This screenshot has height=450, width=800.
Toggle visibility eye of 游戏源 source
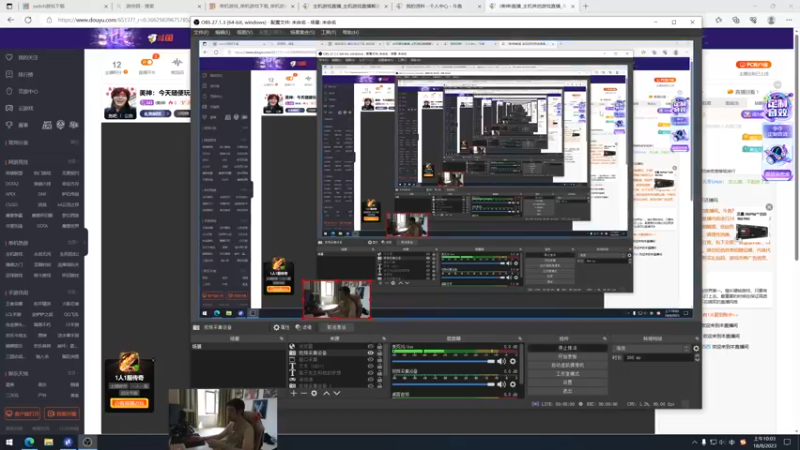371,380
